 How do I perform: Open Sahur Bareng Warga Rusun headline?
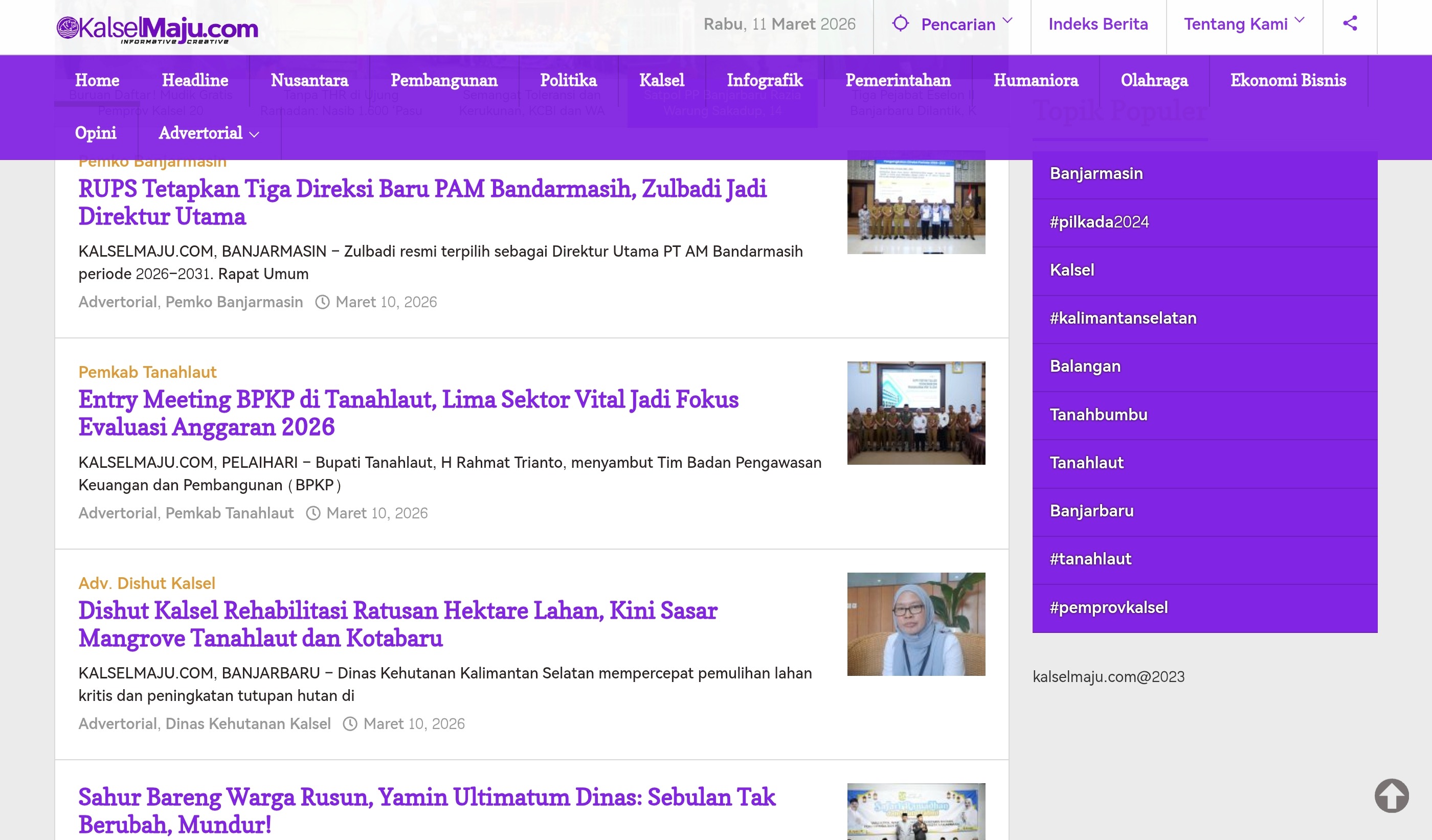[x=427, y=811]
